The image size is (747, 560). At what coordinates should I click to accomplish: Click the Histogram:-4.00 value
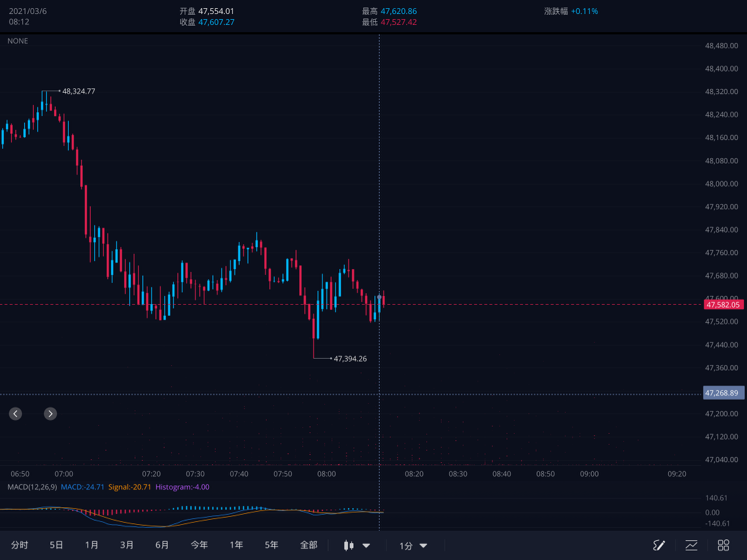[x=182, y=487]
